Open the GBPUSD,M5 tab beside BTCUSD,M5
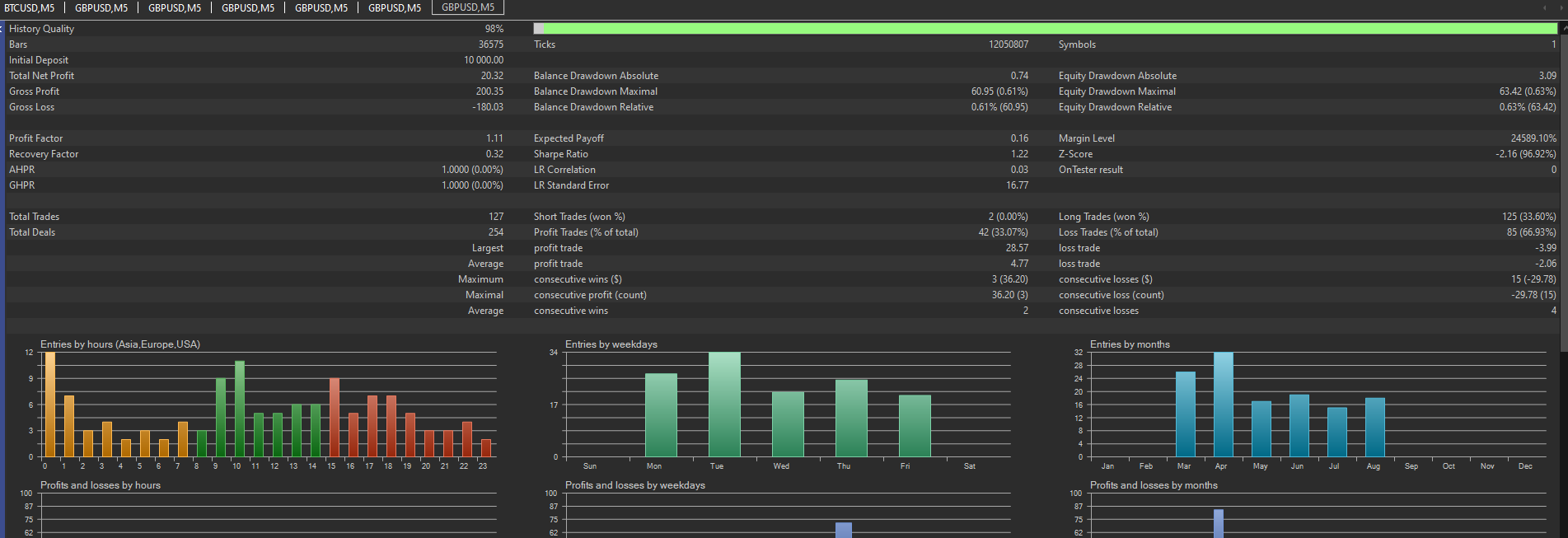Screen dimensions: 1568x538 [101, 7]
